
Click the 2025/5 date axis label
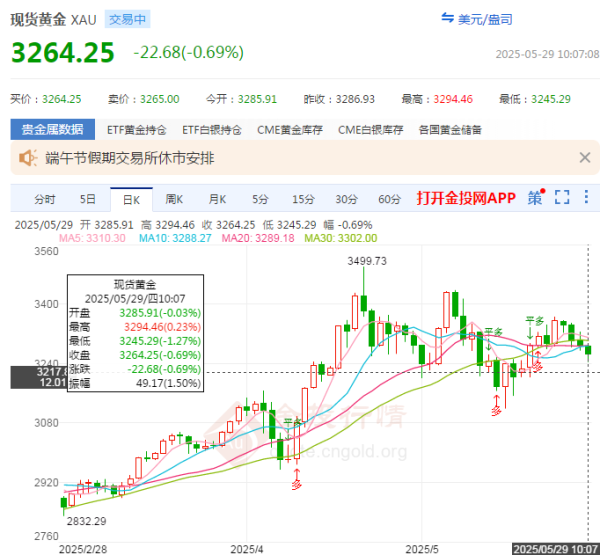tap(422, 549)
